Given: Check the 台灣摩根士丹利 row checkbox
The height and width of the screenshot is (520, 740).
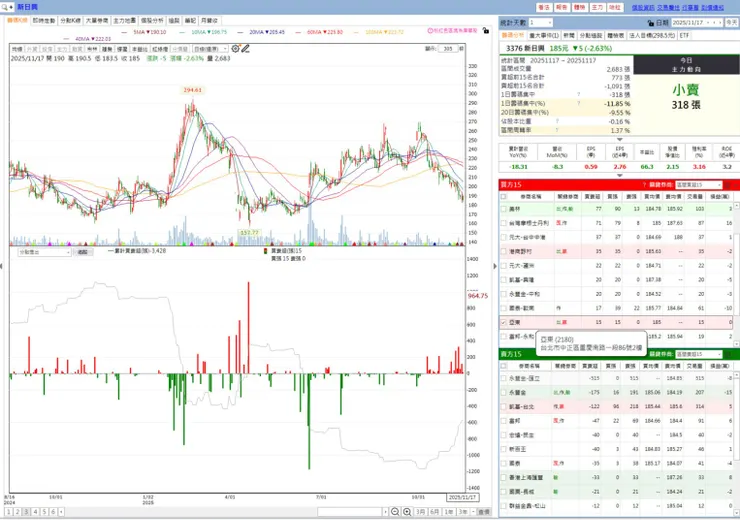Looking at the screenshot, I should coord(503,223).
